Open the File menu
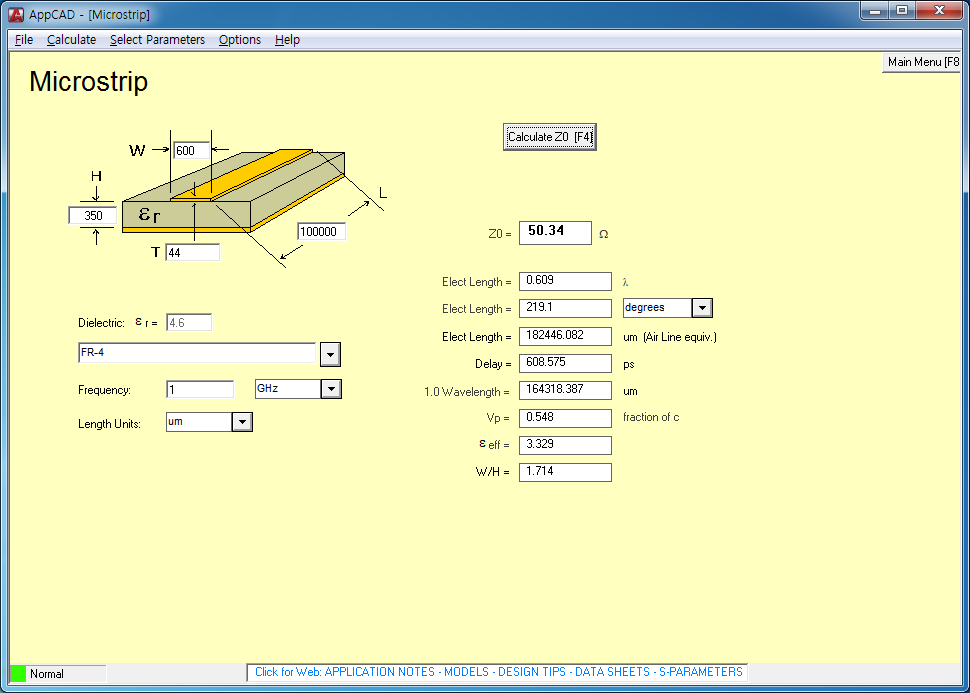Image resolution: width=970 pixels, height=693 pixels. 24,40
